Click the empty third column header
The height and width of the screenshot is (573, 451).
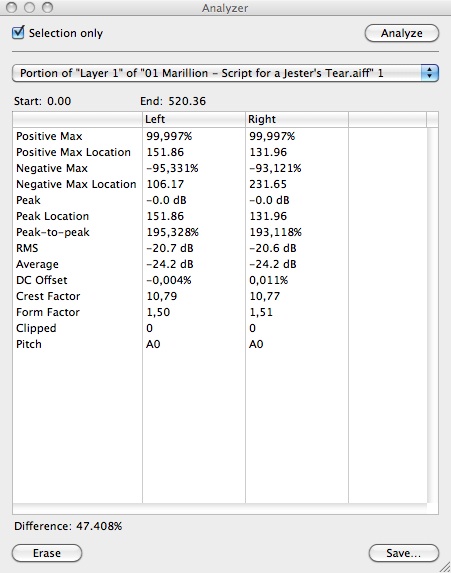click(387, 119)
